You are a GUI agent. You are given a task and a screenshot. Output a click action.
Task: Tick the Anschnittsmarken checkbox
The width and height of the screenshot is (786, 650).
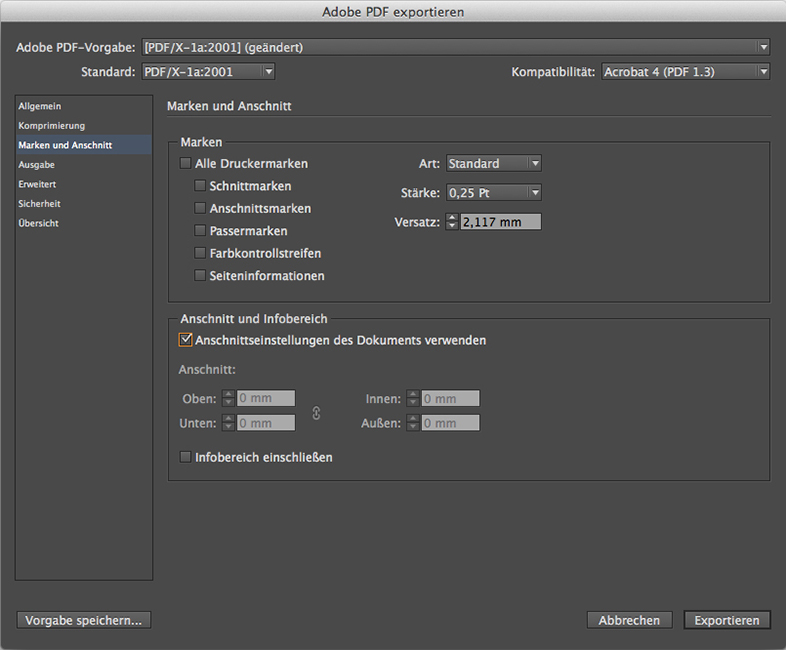click(x=200, y=208)
